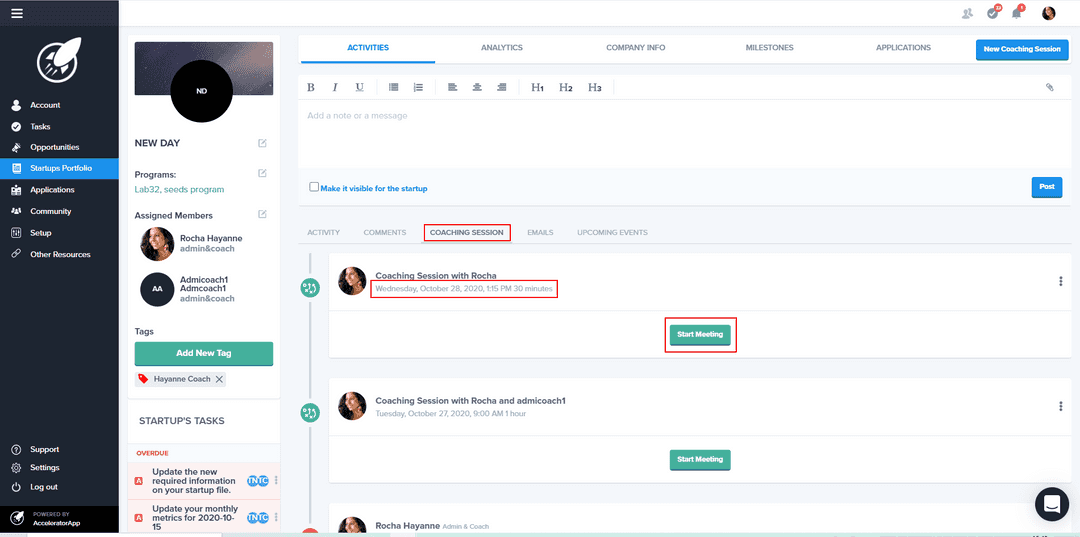Open options menu for Coaching Session with Rocha

[1061, 281]
